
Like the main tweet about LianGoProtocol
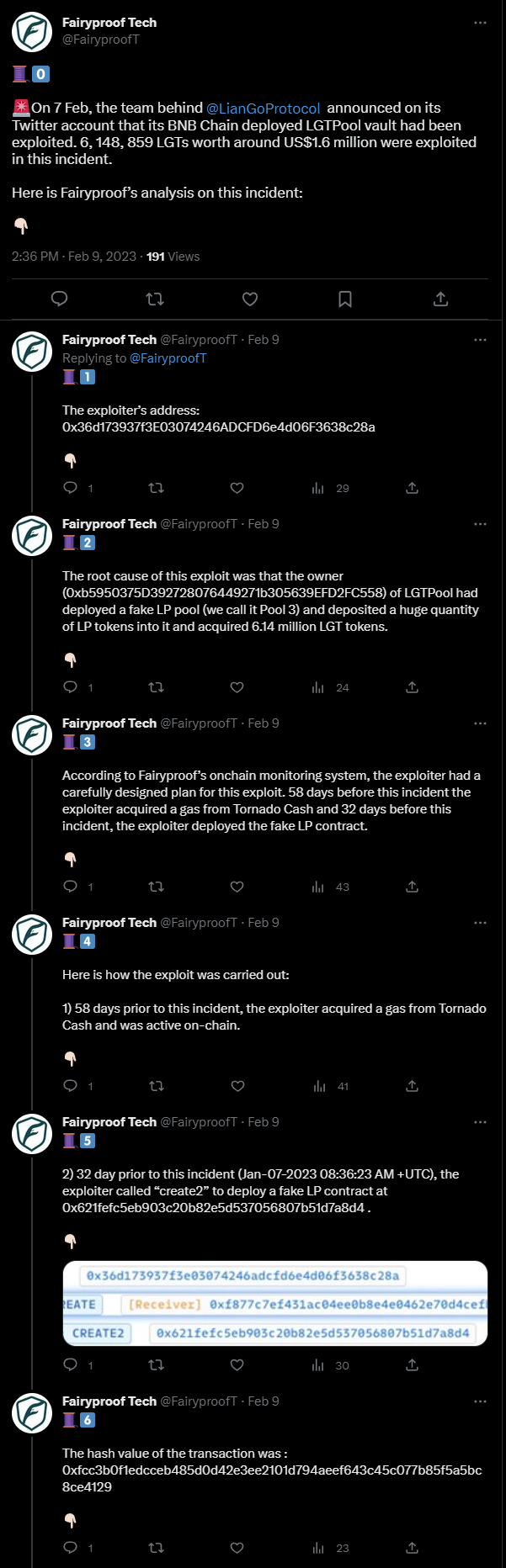(250, 299)
